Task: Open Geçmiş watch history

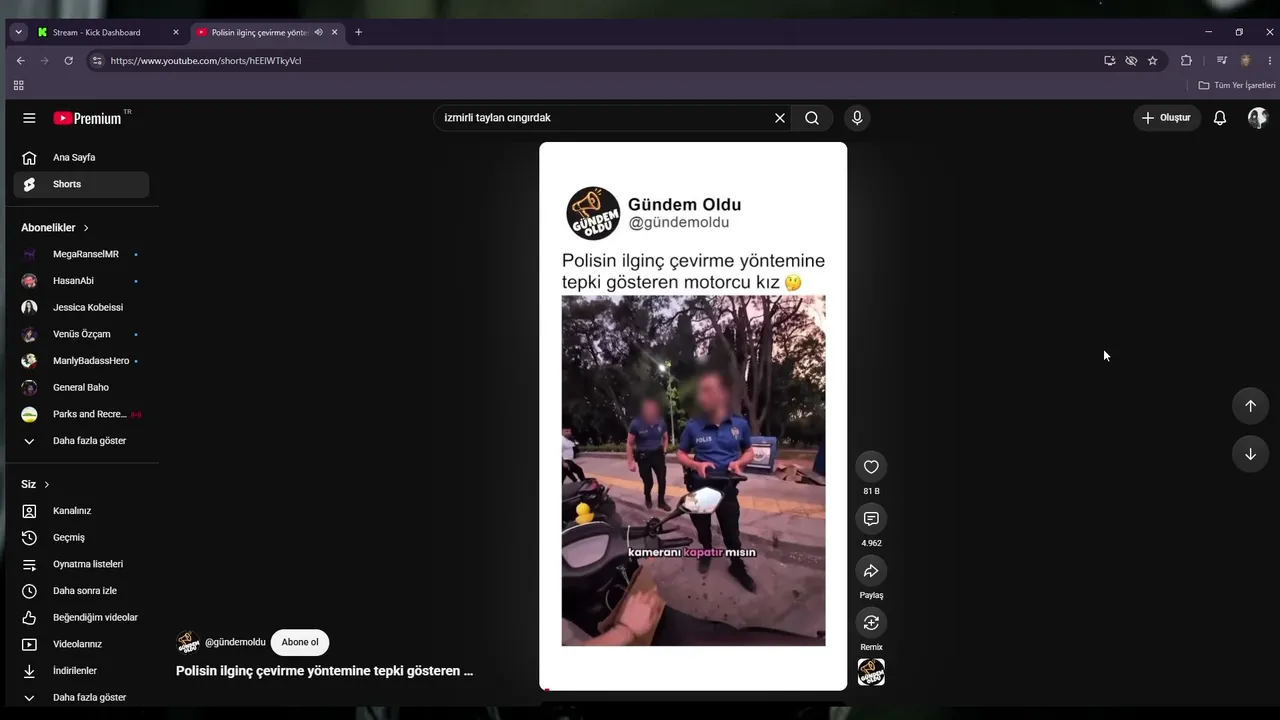Action: coord(81,538)
